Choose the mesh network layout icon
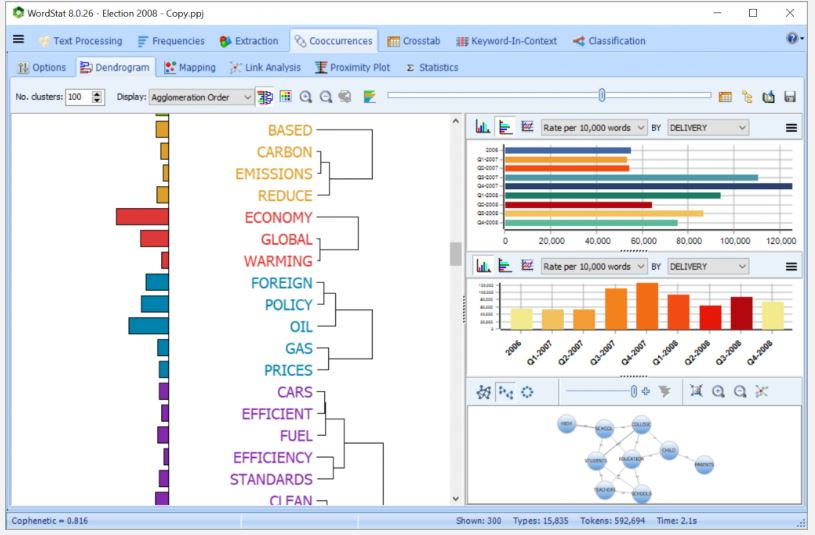This screenshot has width=815, height=535. 483,392
